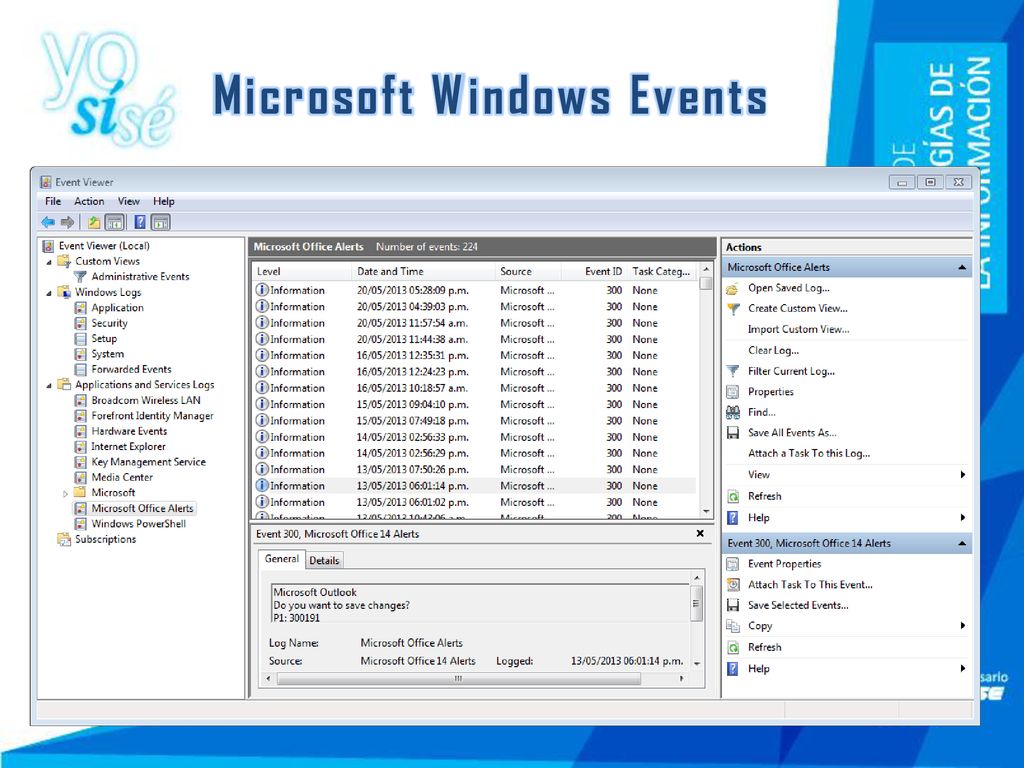Screen dimensions: 1024x768
Task: Click Import Custom View... action
Action: coord(799,329)
